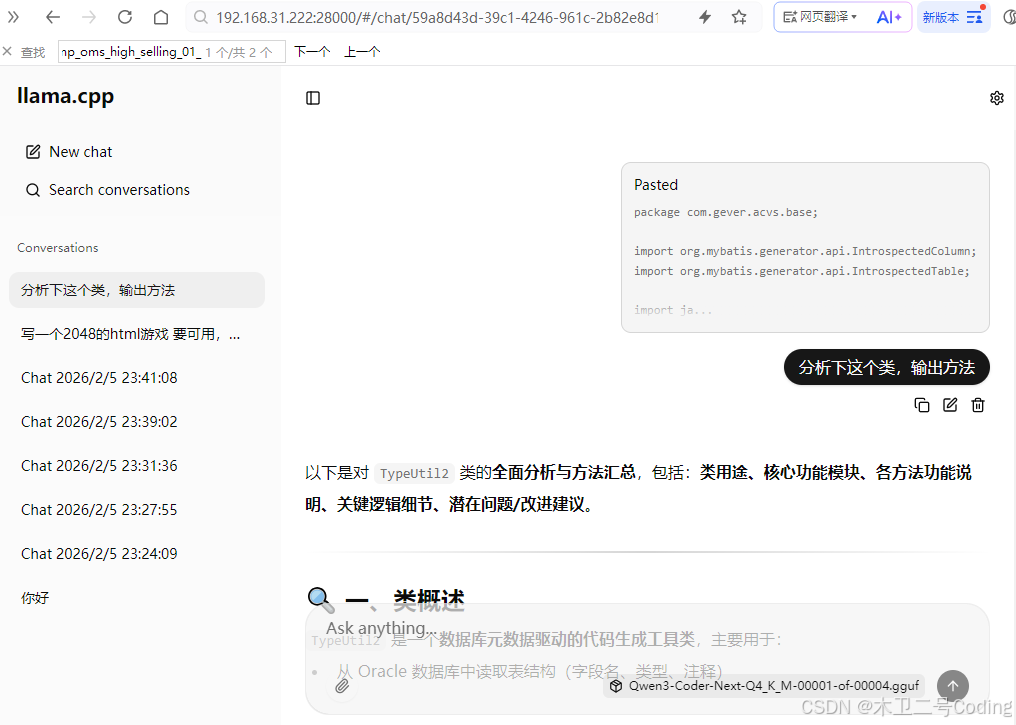This screenshot has width=1016, height=725.
Task: Open conversation 写一个2048的html游戏
Action: point(137,334)
